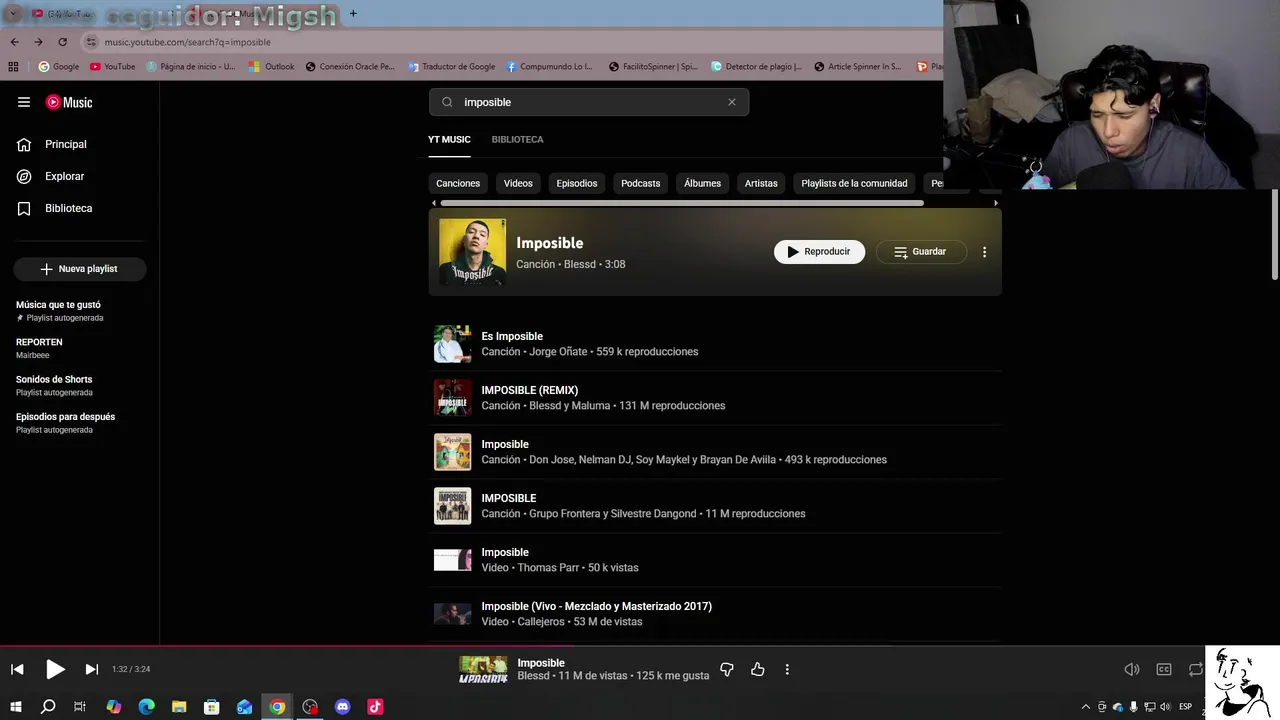1280x720 pixels.
Task: Switch to BIBLIOTECA search tab
Action: point(517,139)
